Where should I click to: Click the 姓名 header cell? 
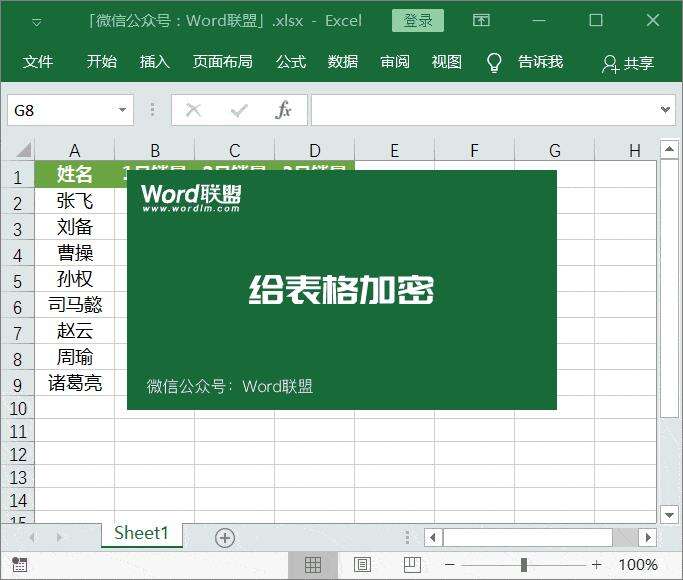pos(74,174)
